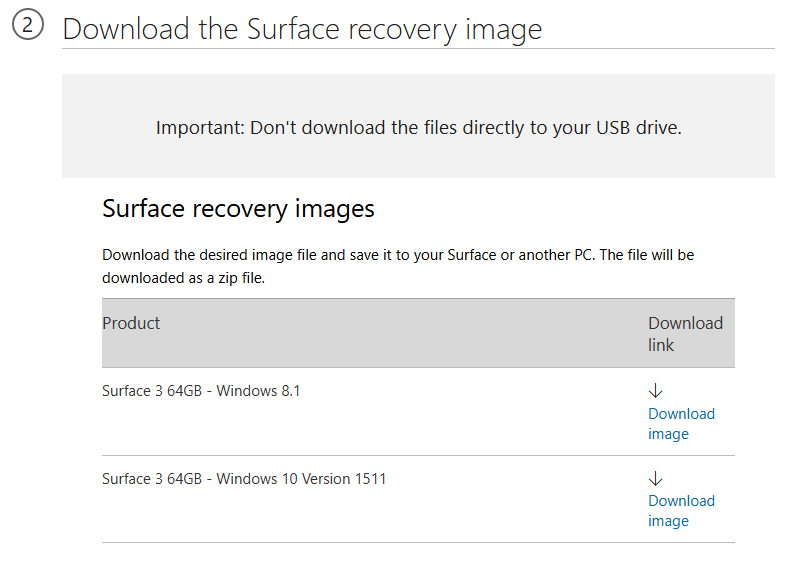Viewport: 795px width, 562px height.
Task: Open Download image link for Version 1511
Action: click(681, 511)
